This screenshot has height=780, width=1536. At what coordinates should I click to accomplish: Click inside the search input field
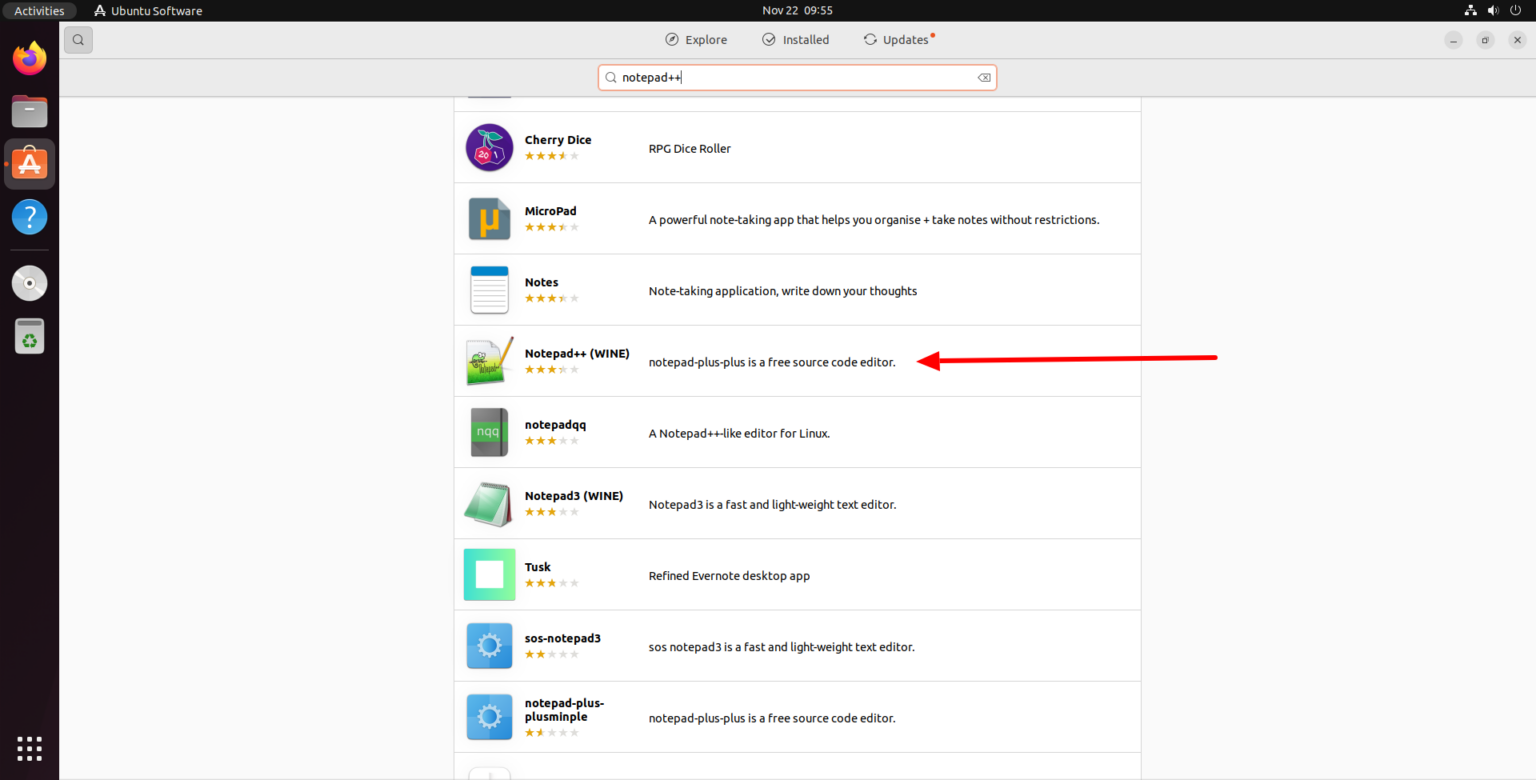pos(796,77)
